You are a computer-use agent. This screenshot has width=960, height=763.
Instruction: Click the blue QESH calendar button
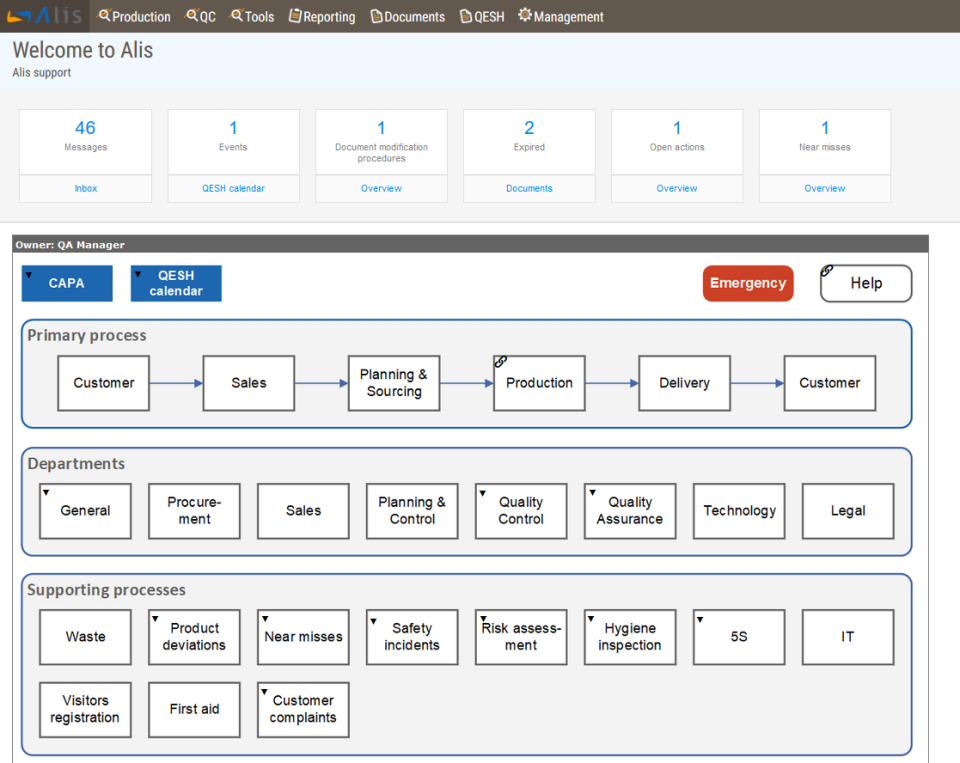point(175,283)
